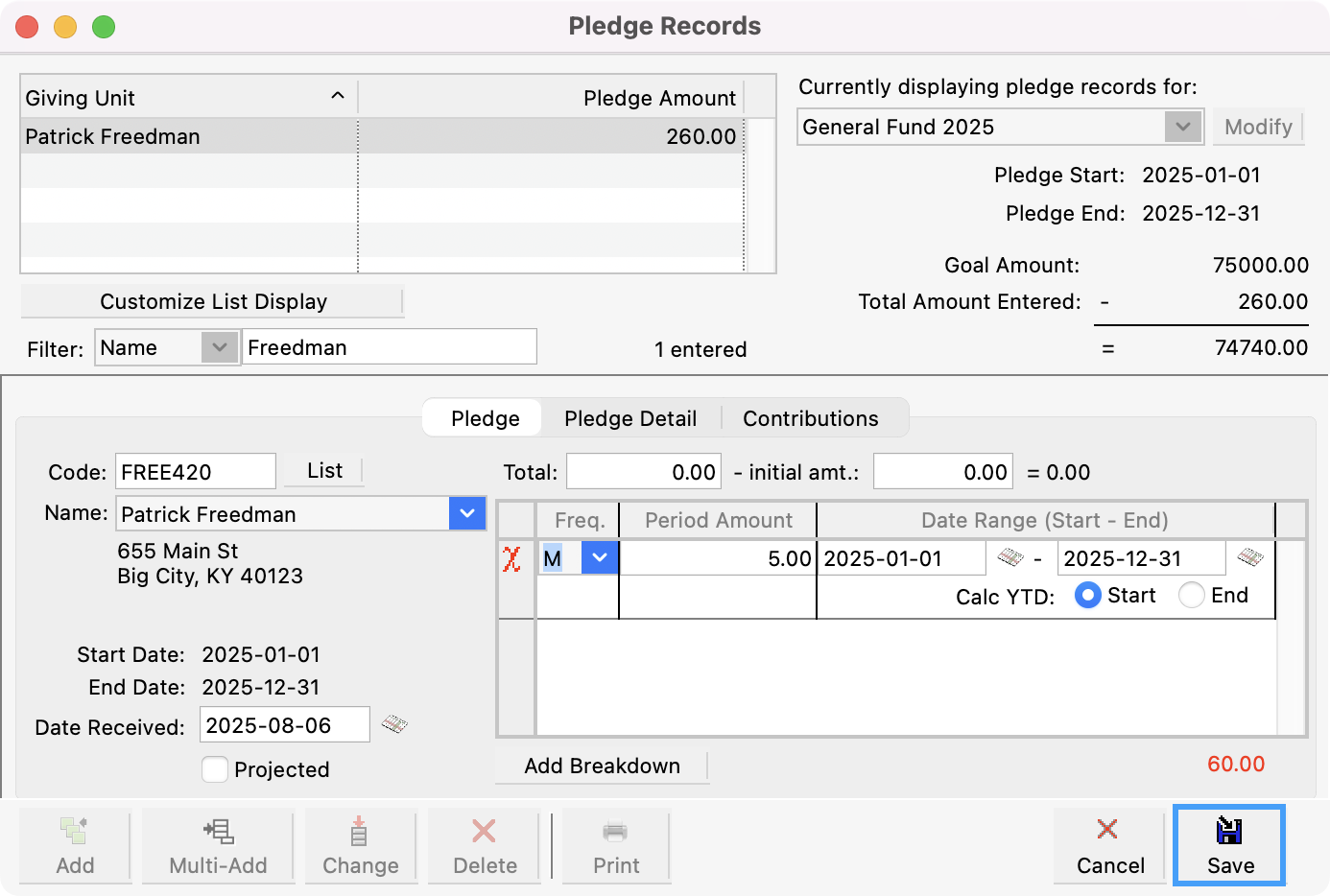Select End for Calc YTD
Viewport: 1330px width, 896px height.
[x=1192, y=595]
